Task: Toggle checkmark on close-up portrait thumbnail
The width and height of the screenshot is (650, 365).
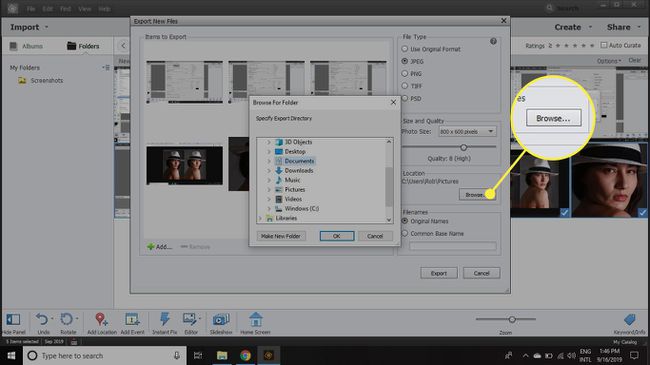Action: point(643,213)
